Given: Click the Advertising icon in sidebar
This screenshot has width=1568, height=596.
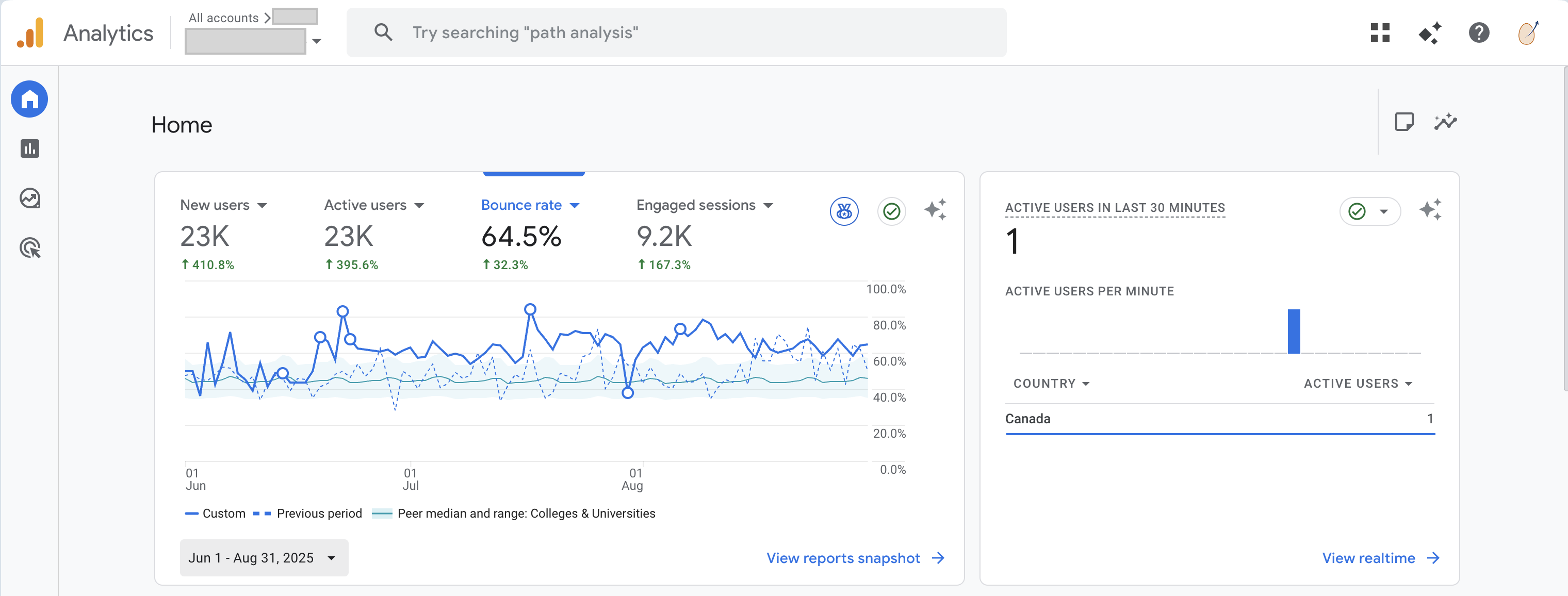Looking at the screenshot, I should (x=28, y=247).
